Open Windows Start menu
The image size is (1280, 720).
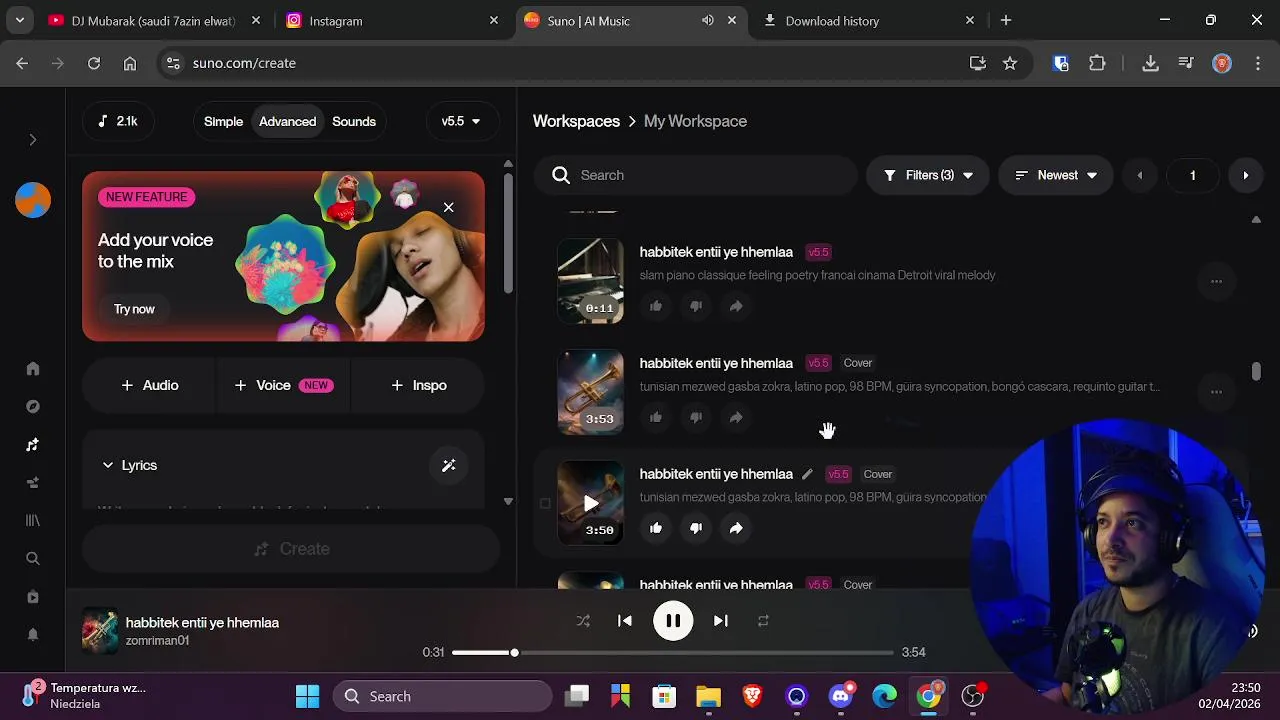click(x=307, y=696)
